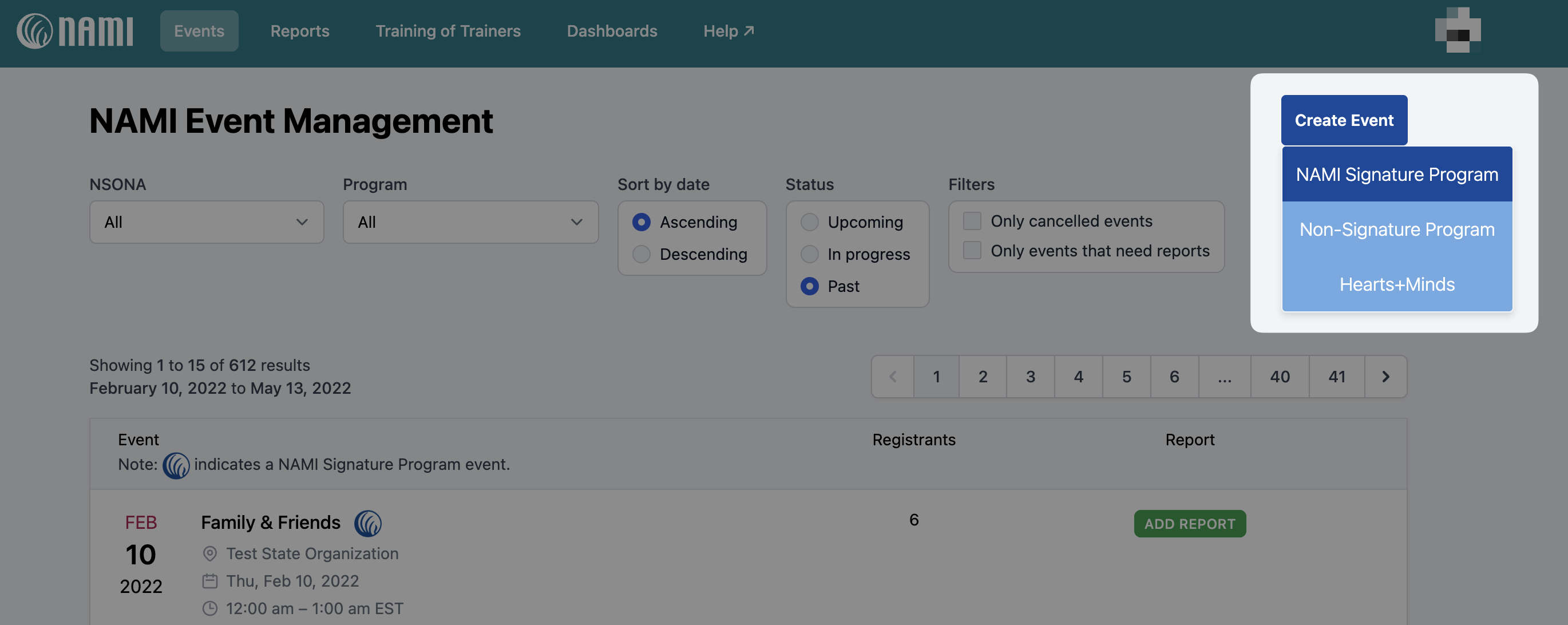The height and width of the screenshot is (625, 1568).
Task: Click the NAMI Event Management heading
Action: (x=291, y=121)
